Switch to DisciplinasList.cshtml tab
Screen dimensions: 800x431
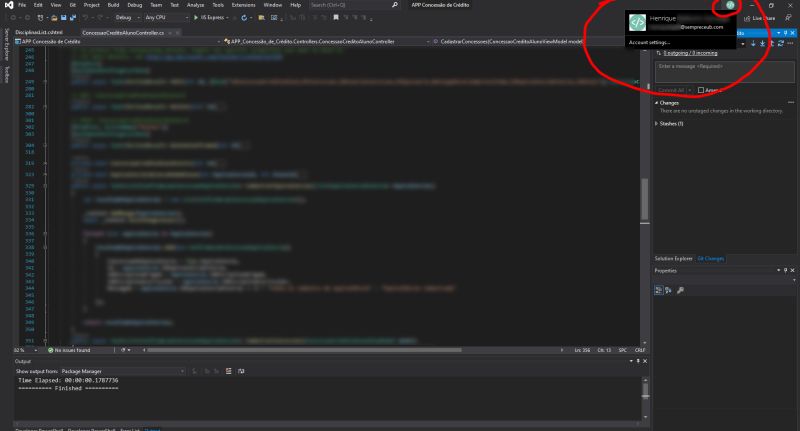[39, 33]
